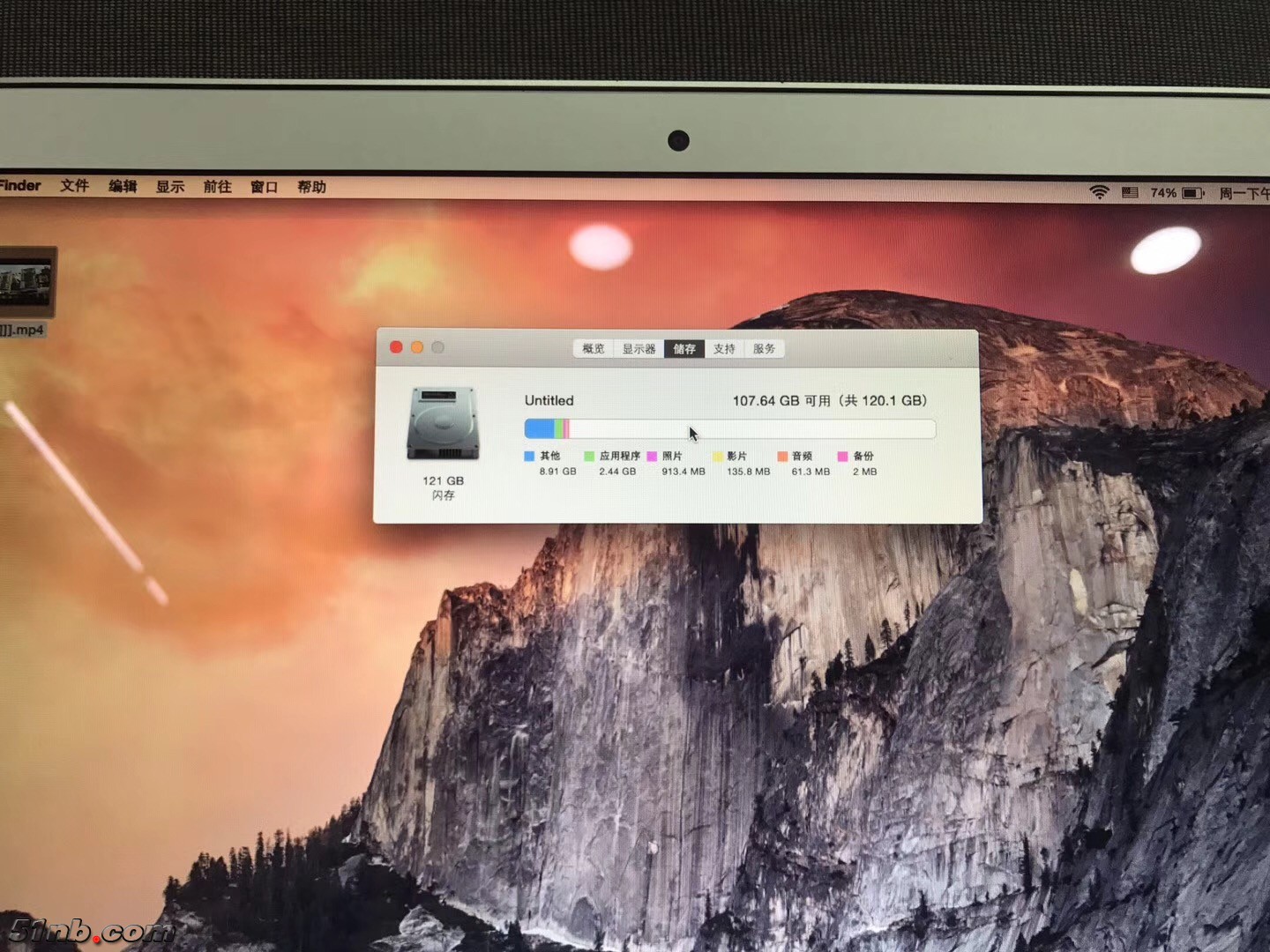Click the hard drive icon
Image resolution: width=1270 pixels, height=952 pixels.
(x=443, y=424)
